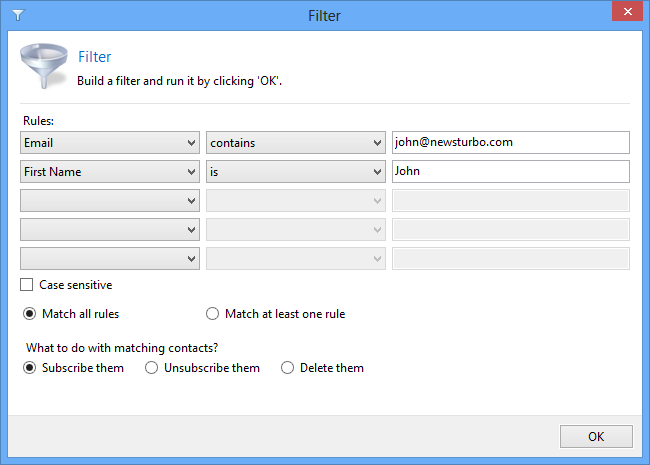Open the Email field dropdown

pyautogui.click(x=110, y=143)
